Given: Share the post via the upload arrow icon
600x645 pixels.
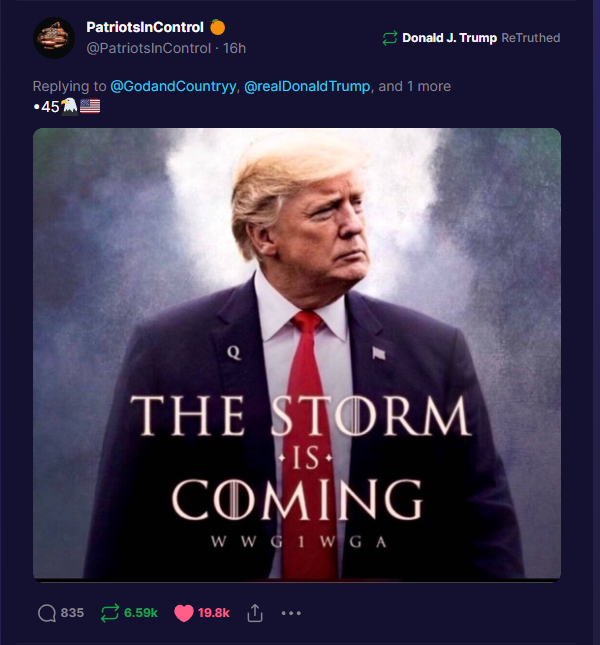Looking at the screenshot, I should [255, 613].
